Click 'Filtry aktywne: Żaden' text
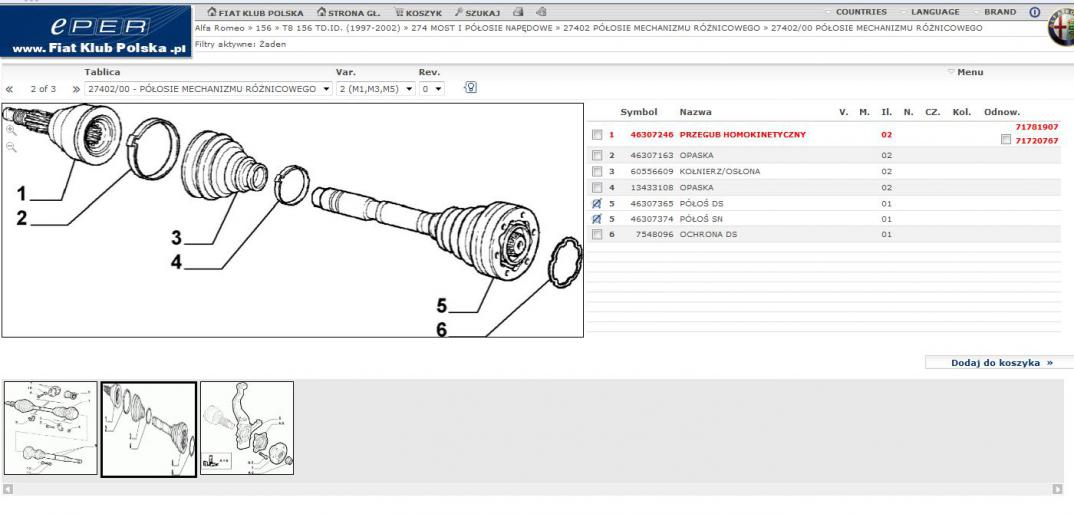The image size is (1074, 514). [240, 44]
